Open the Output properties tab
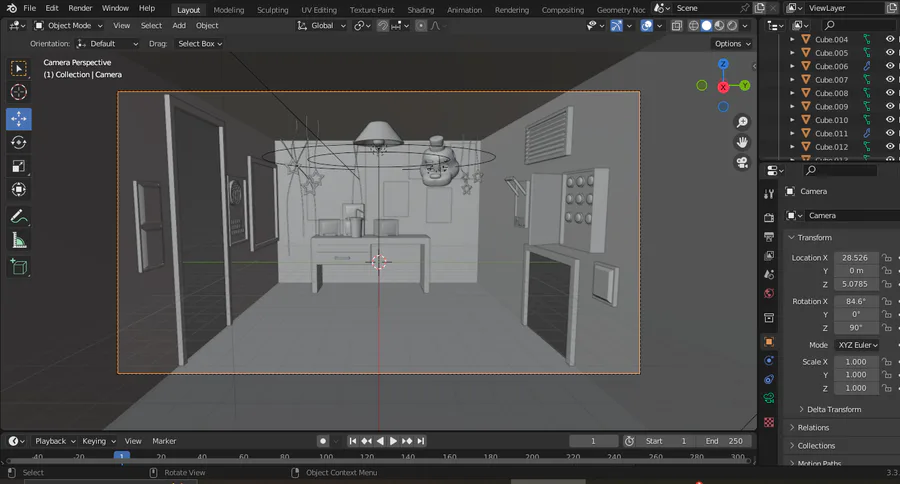This screenshot has width=900, height=484. coord(769,237)
